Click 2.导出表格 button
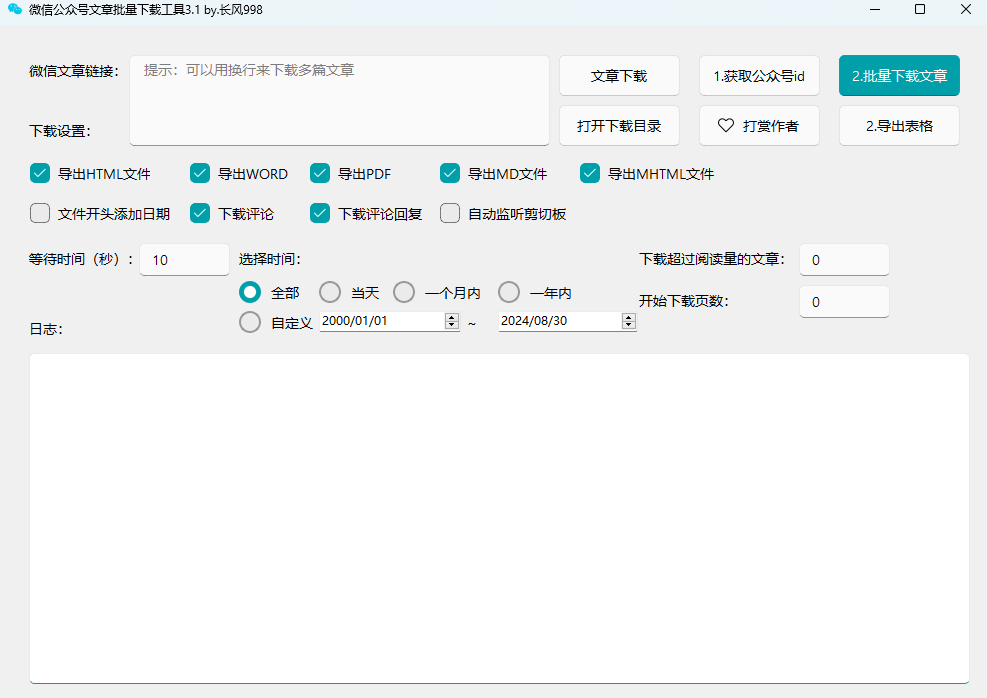987x698 pixels. pos(899,126)
